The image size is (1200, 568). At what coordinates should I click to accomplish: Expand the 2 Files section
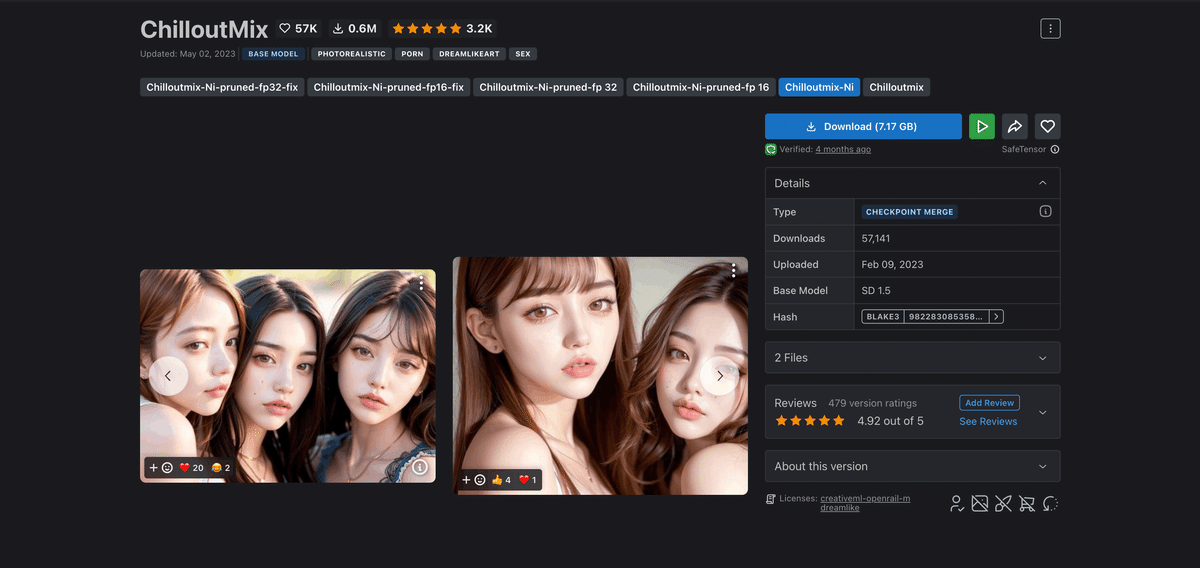(912, 358)
